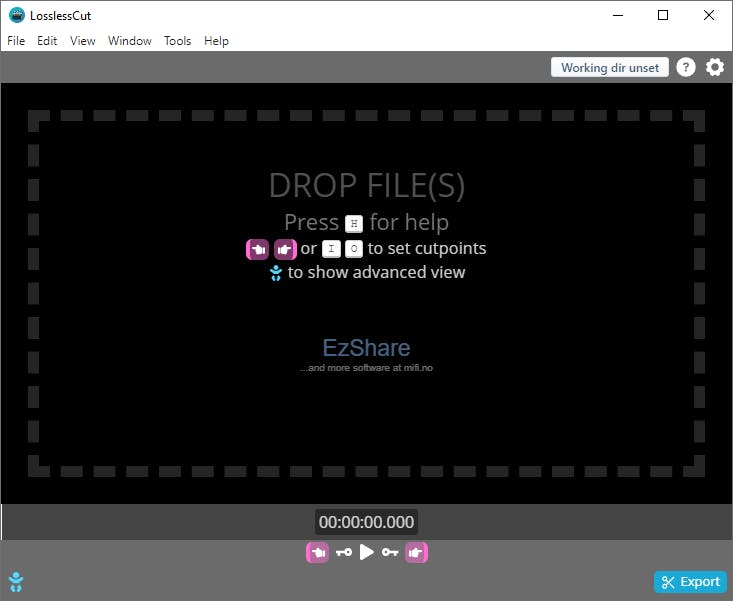
Task: Click the timecode 00:00:00.000 field
Action: click(x=366, y=522)
